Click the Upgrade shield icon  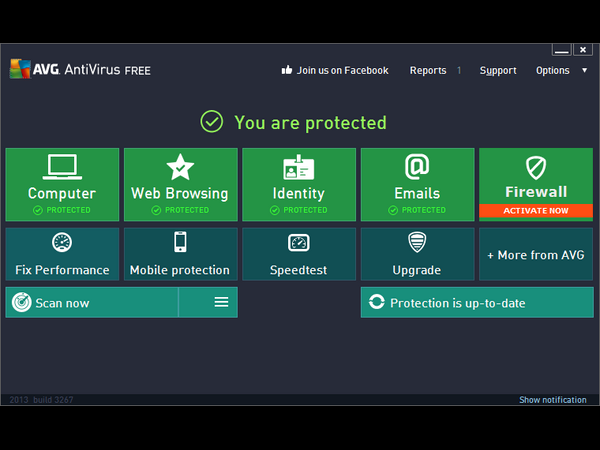[x=417, y=242]
